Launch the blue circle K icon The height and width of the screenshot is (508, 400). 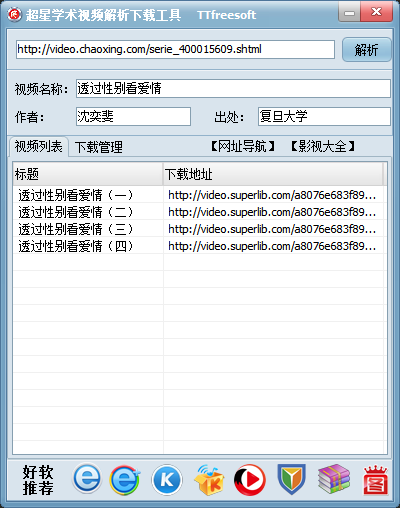click(x=167, y=480)
